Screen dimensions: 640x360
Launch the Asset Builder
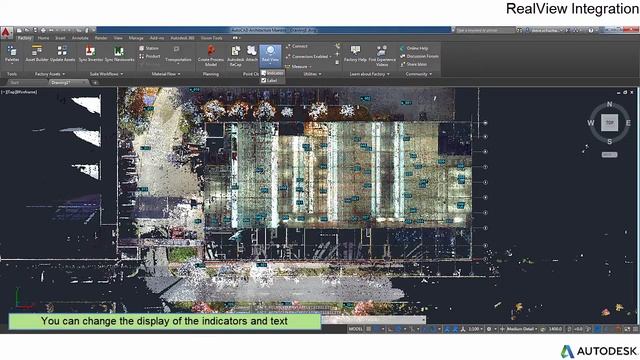pos(37,54)
